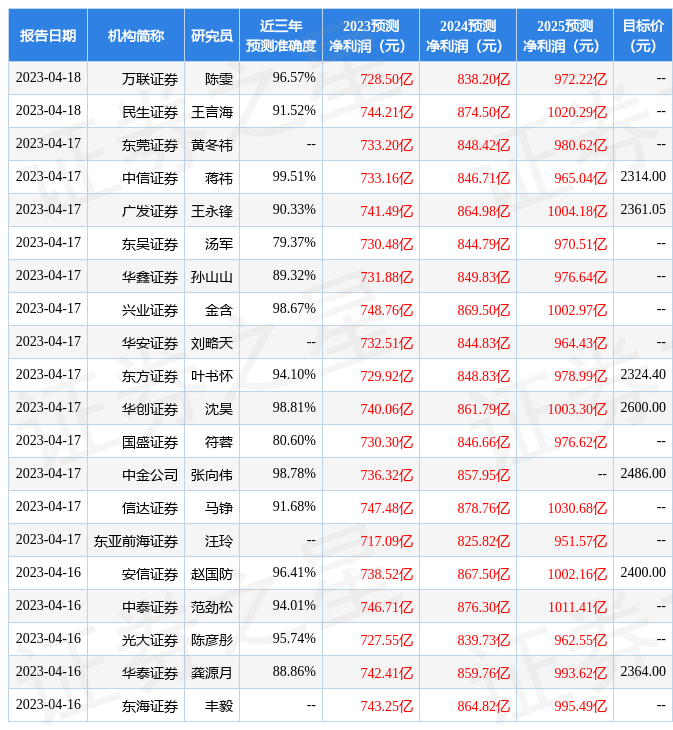Click the 2023预测净利润 column header
The image size is (673, 730).
371,35
